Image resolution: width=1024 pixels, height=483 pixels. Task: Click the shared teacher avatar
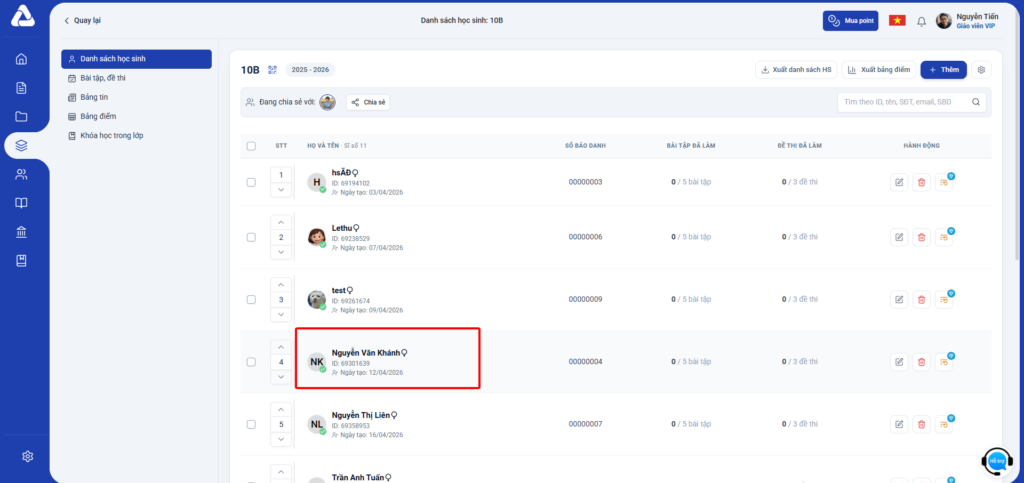pyautogui.click(x=327, y=102)
